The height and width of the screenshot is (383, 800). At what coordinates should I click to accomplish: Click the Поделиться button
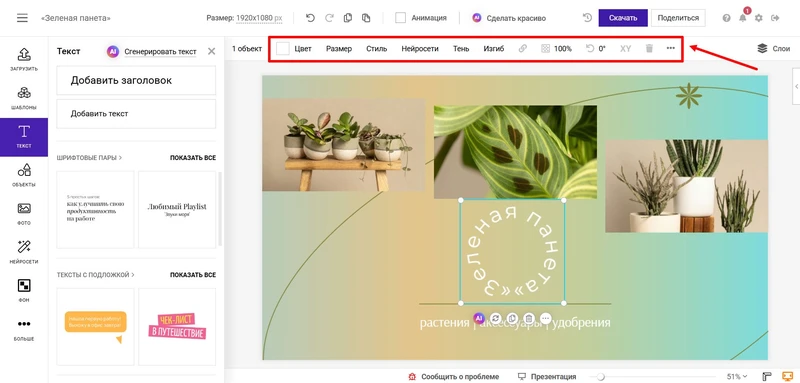point(678,18)
